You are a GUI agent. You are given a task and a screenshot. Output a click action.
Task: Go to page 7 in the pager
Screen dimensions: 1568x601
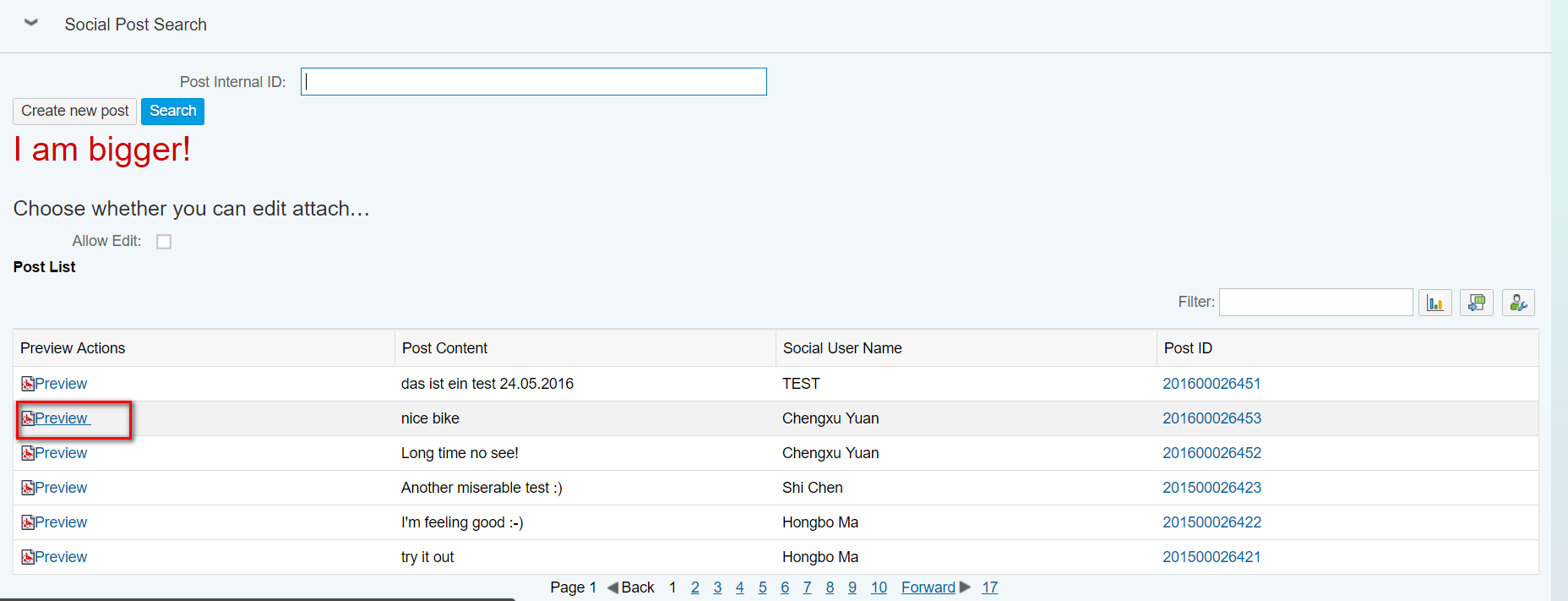pos(808,587)
